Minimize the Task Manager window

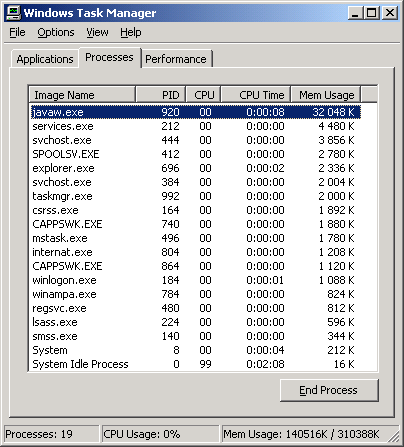pos(355,13)
